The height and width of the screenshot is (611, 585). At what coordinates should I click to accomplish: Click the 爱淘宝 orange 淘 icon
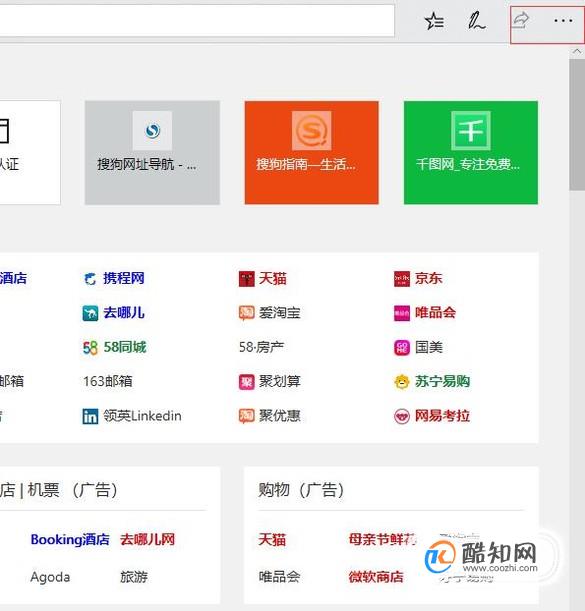(x=246, y=313)
